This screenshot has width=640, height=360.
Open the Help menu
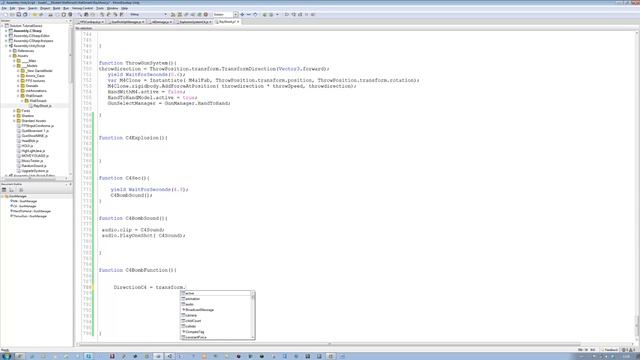click(124, 8)
